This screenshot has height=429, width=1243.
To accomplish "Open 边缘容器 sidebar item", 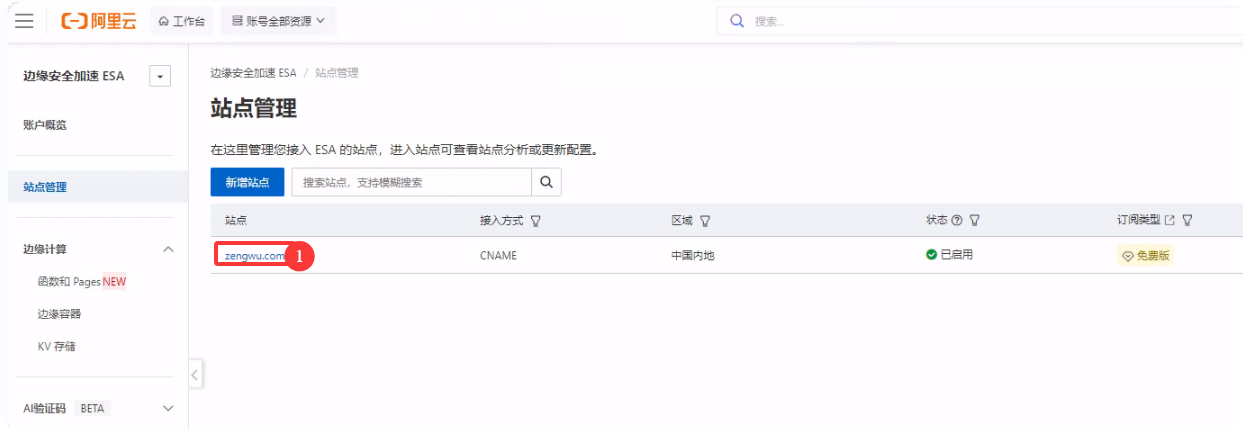I will [59, 314].
